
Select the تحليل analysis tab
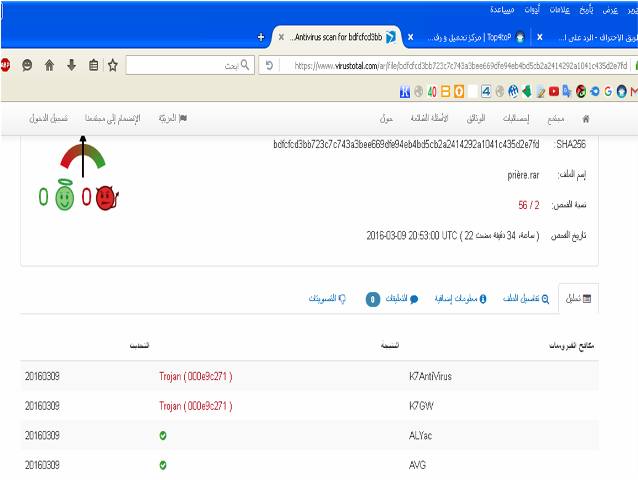click(578, 298)
